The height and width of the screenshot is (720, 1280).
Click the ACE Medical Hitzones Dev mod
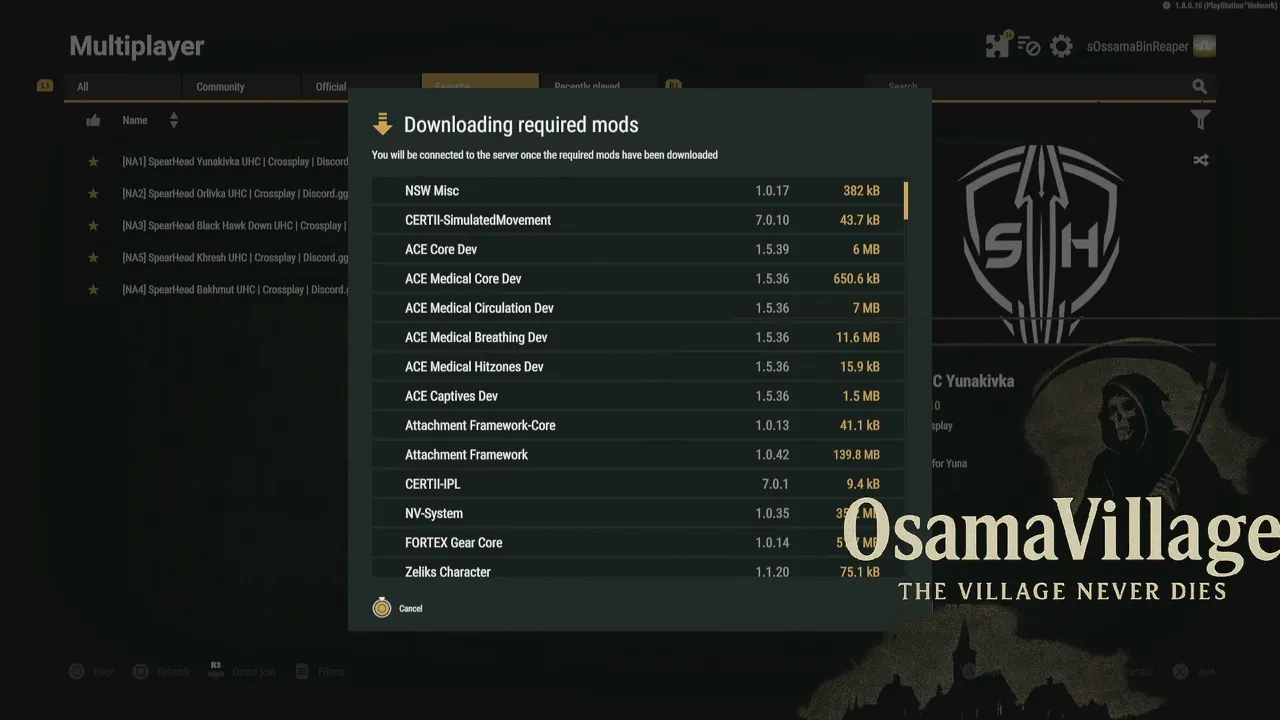point(637,367)
